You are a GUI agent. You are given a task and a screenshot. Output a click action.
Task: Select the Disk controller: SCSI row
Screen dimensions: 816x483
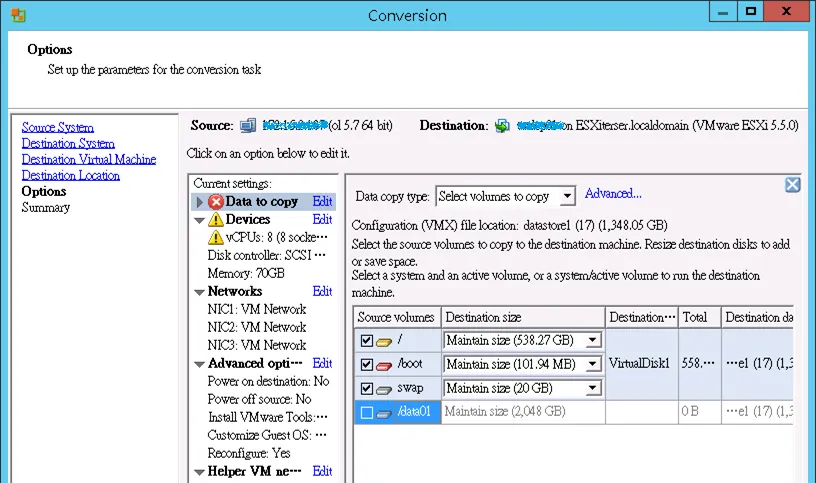tap(266, 256)
